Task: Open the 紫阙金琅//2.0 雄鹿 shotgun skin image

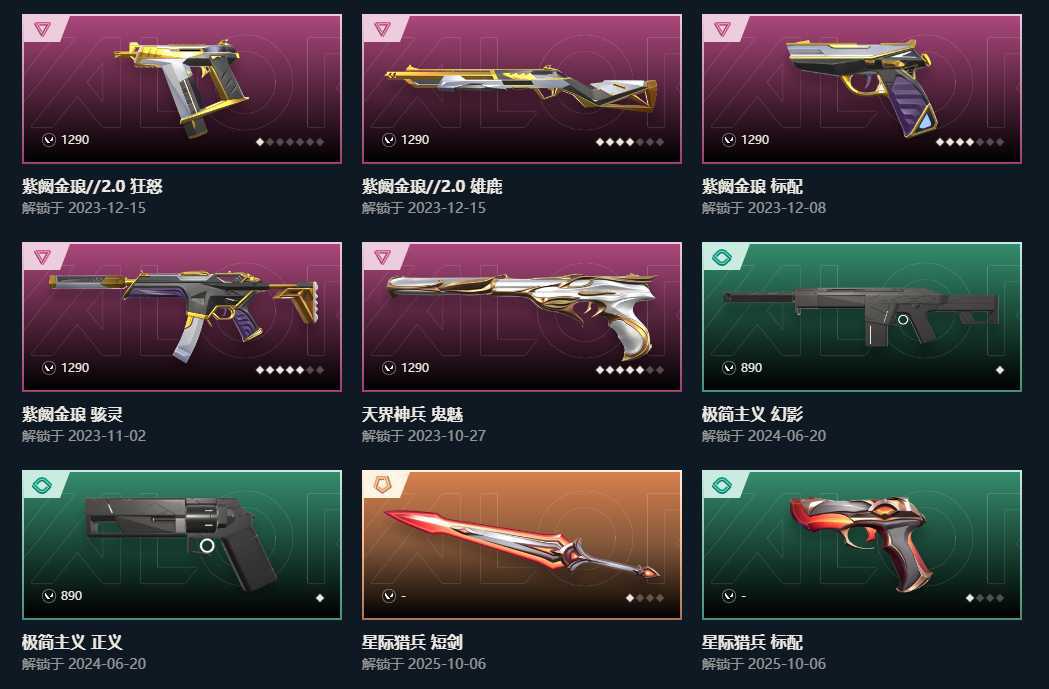Action: click(x=522, y=89)
